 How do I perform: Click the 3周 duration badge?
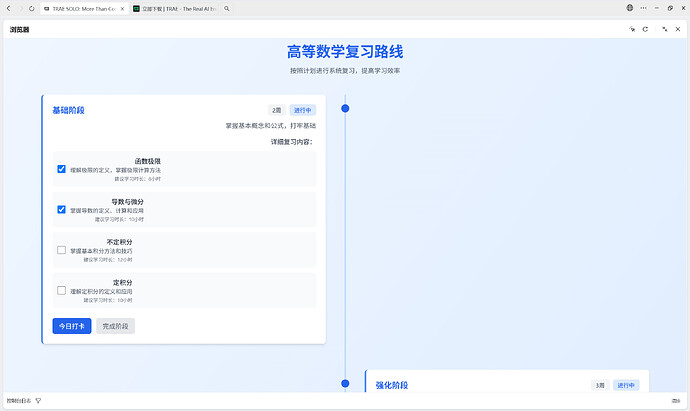pos(600,385)
